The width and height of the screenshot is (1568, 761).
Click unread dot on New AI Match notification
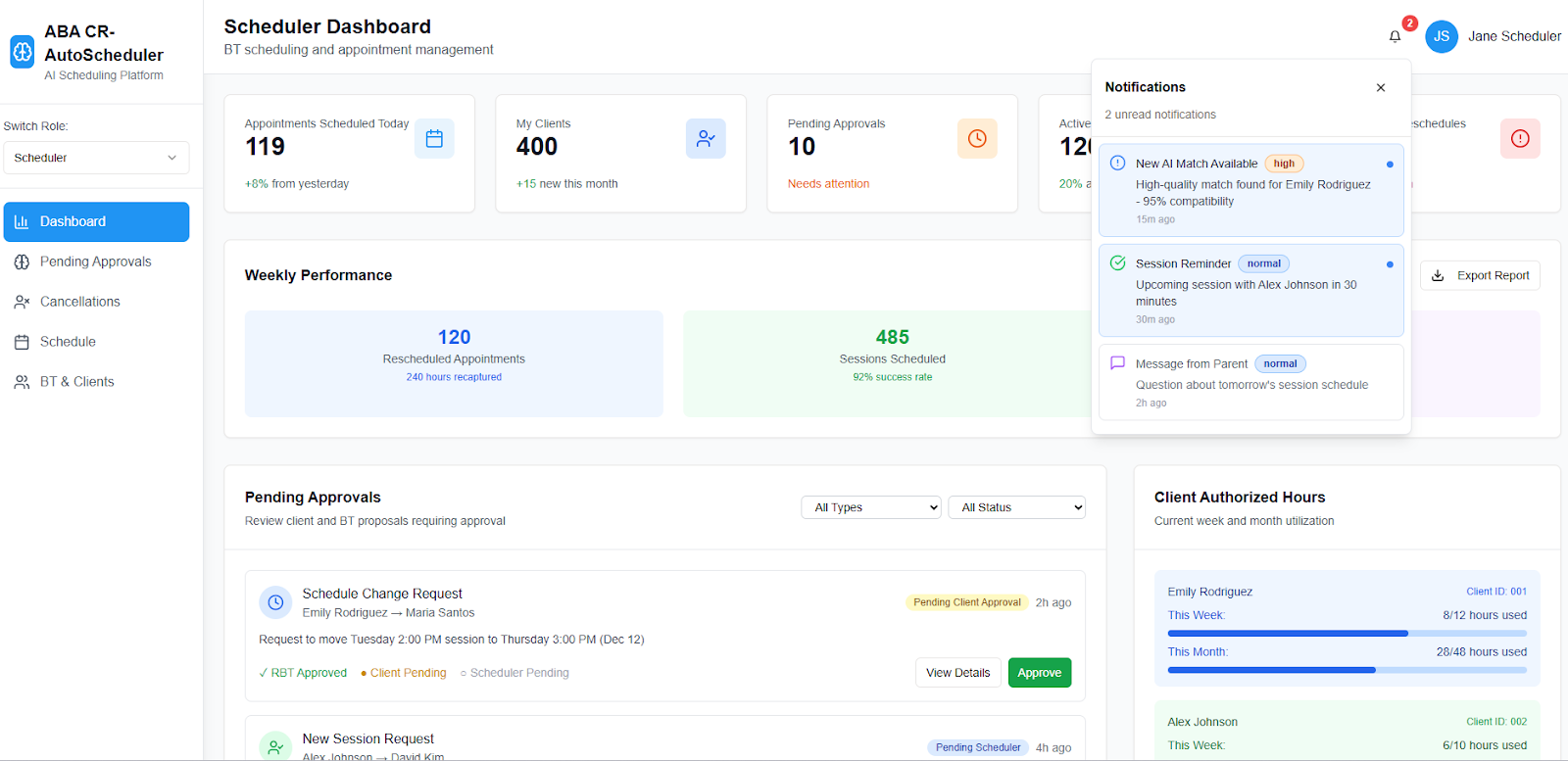1390,164
